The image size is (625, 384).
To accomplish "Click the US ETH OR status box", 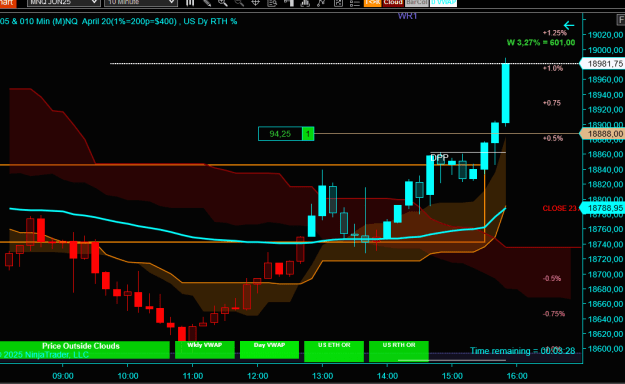I will point(334,351).
